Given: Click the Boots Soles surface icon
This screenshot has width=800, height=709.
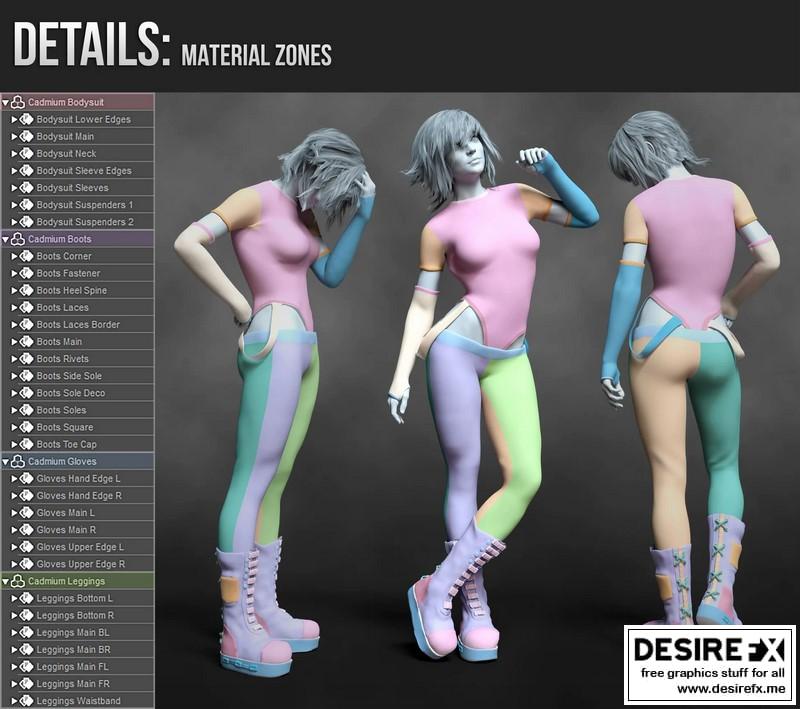Looking at the screenshot, I should [x=26, y=411].
